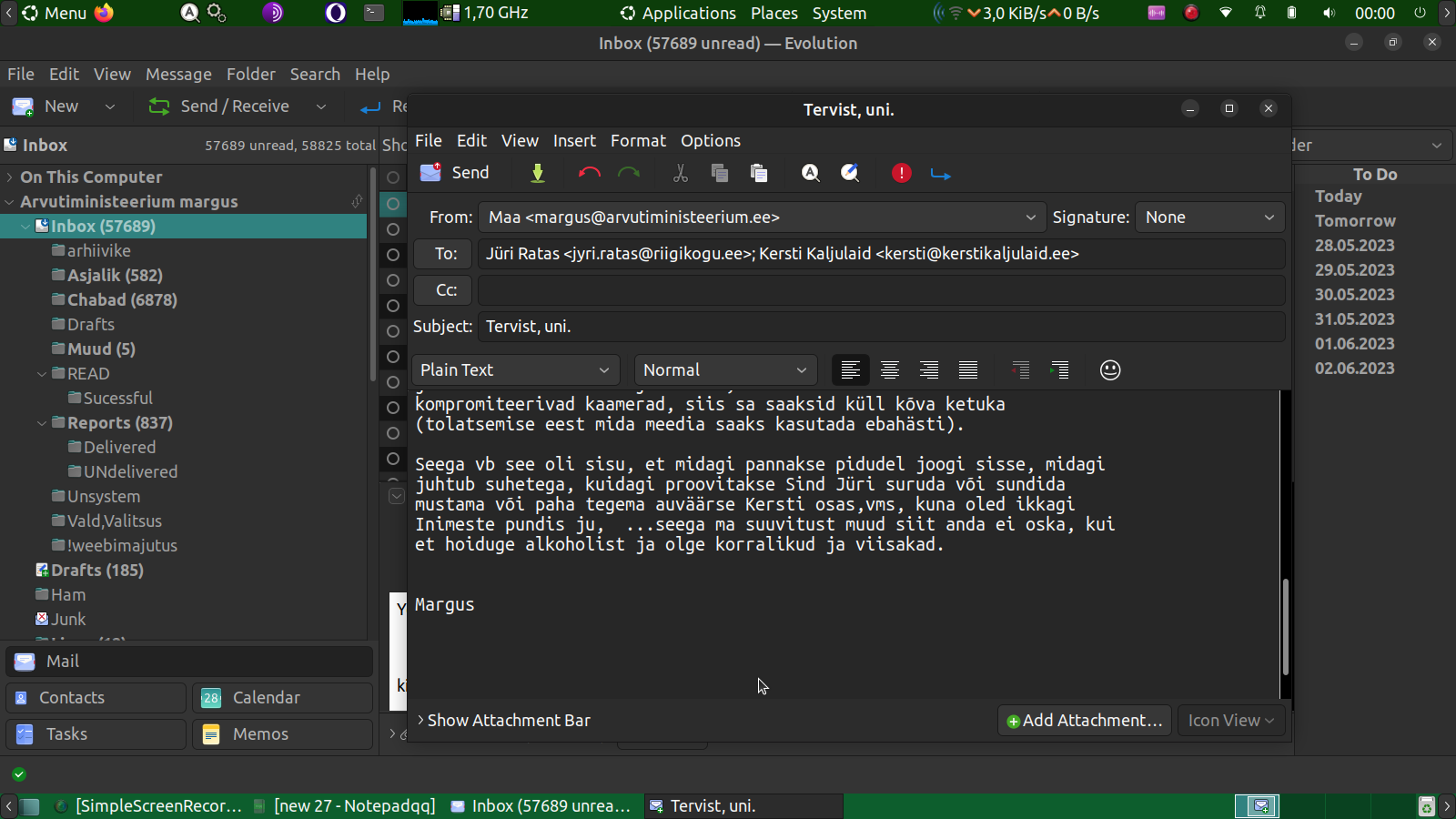Open the Signature dropdown
1456x819 pixels.
click(1210, 217)
